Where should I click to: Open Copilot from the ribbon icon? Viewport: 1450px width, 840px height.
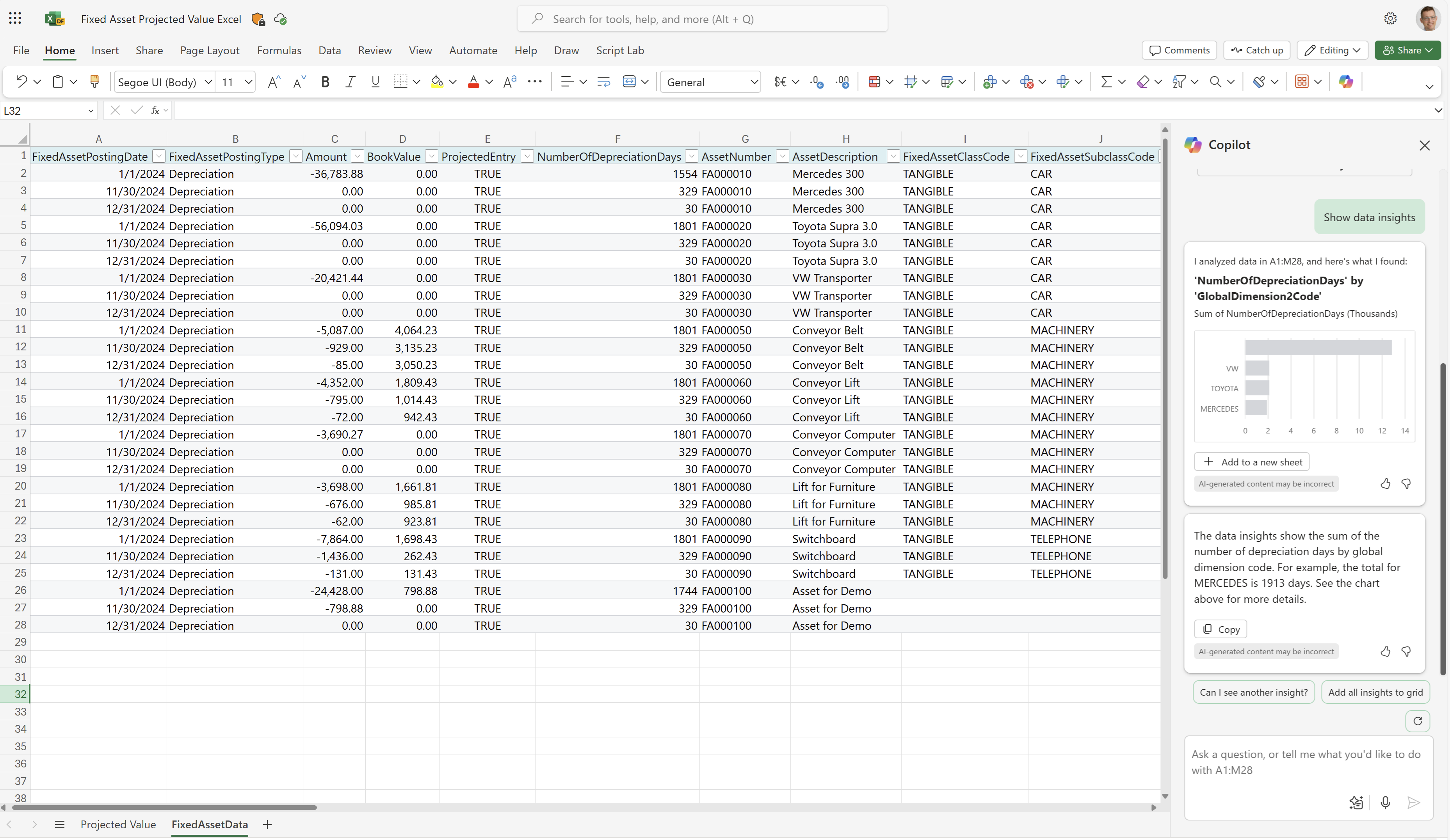(x=1346, y=81)
